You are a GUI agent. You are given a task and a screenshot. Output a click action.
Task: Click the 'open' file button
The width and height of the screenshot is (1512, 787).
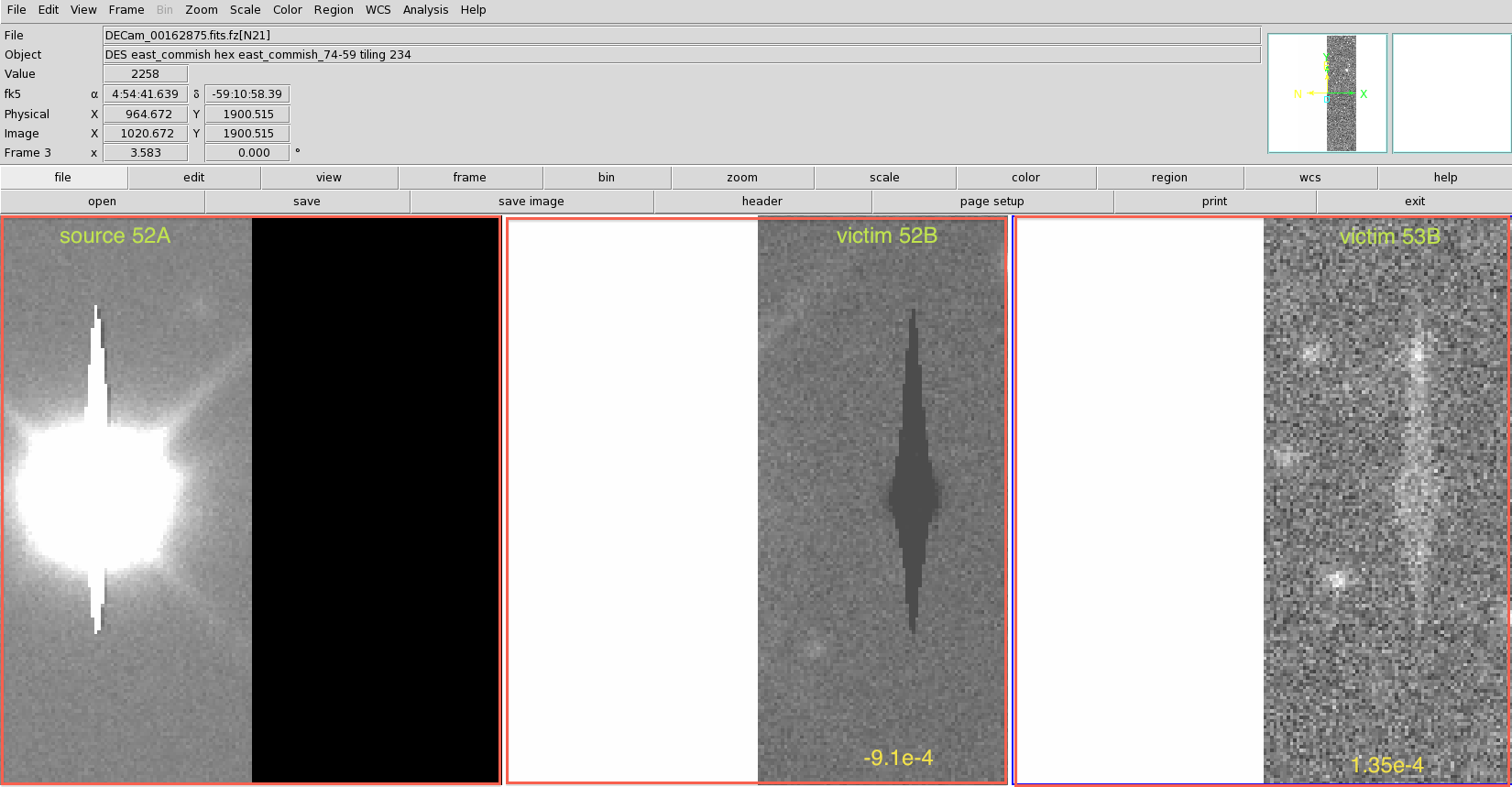pos(103,202)
